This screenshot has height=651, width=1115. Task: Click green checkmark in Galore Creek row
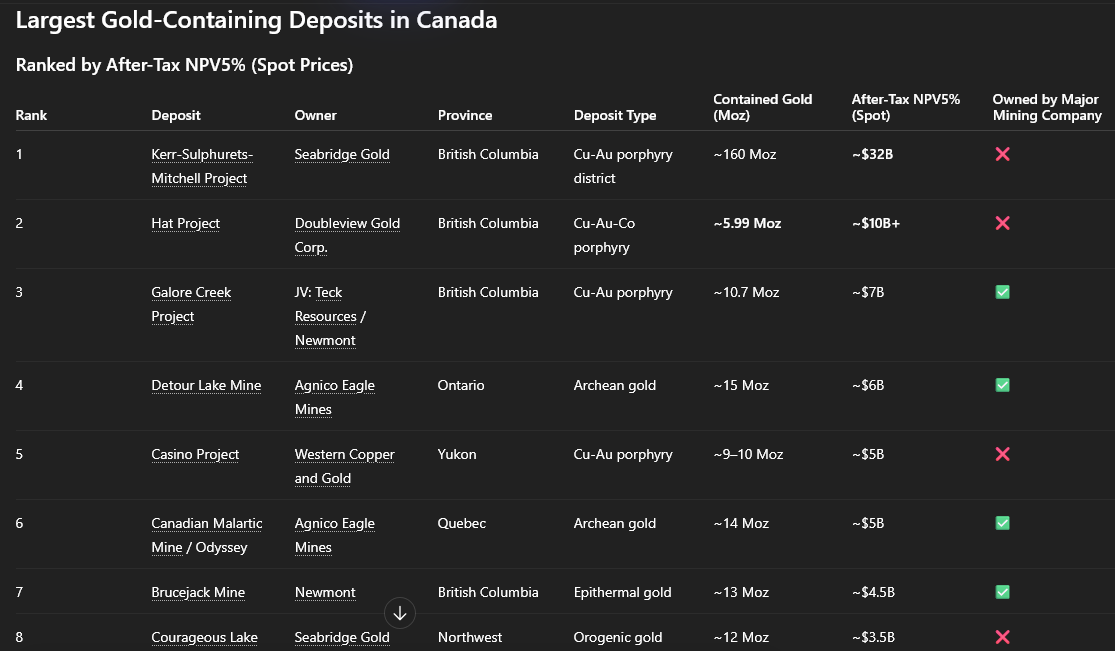1002,292
